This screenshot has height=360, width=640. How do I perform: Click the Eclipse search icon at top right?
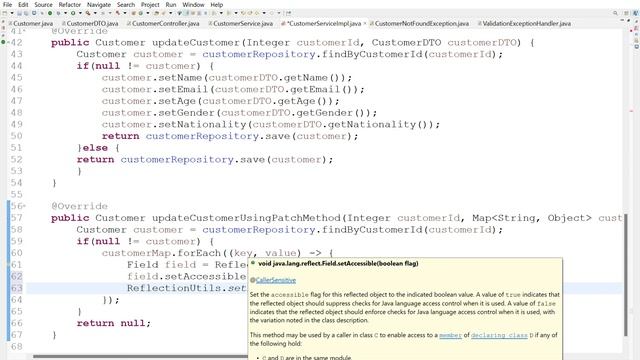[615, 13]
